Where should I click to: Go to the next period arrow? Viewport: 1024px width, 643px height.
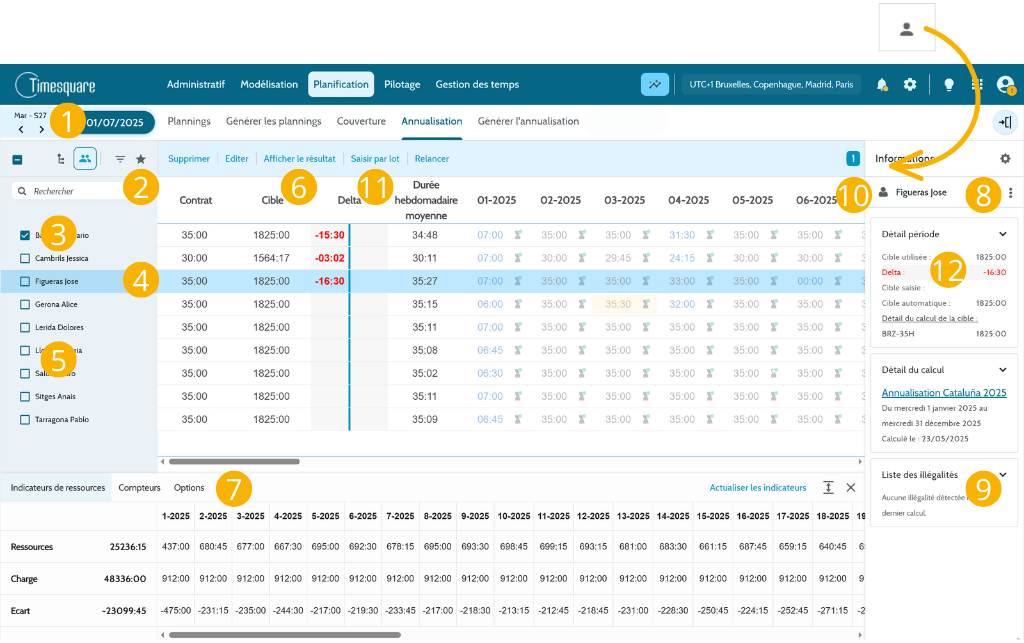41,129
